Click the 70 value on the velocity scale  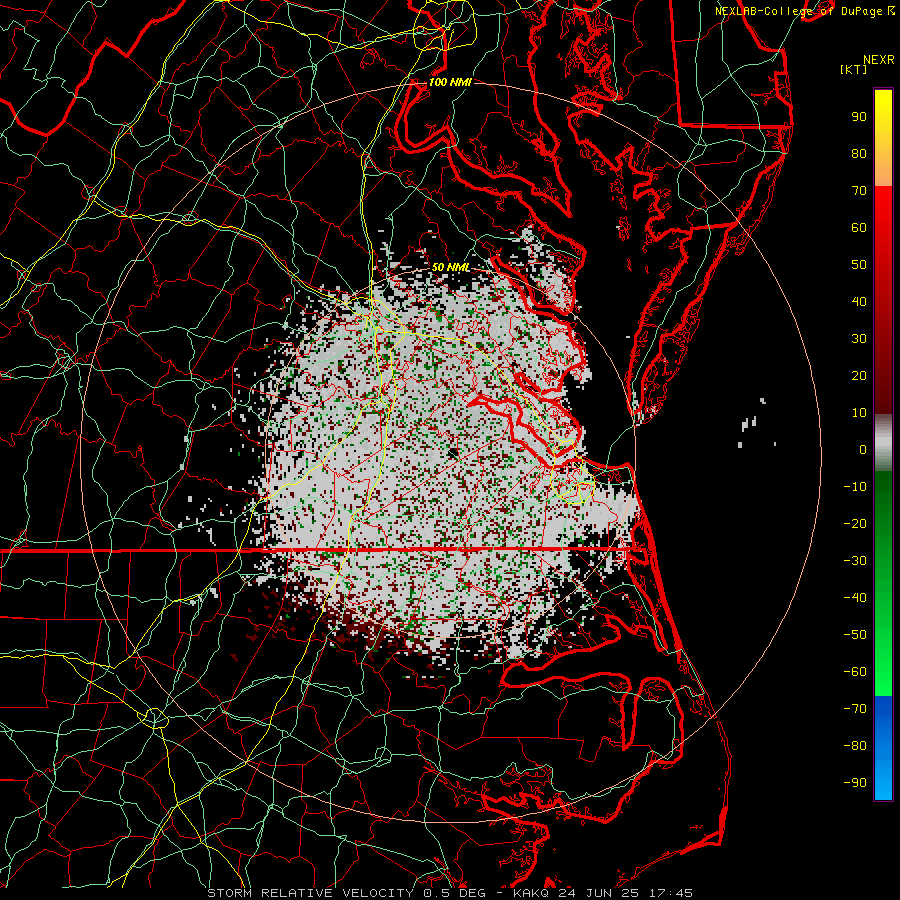pyautogui.click(x=859, y=191)
